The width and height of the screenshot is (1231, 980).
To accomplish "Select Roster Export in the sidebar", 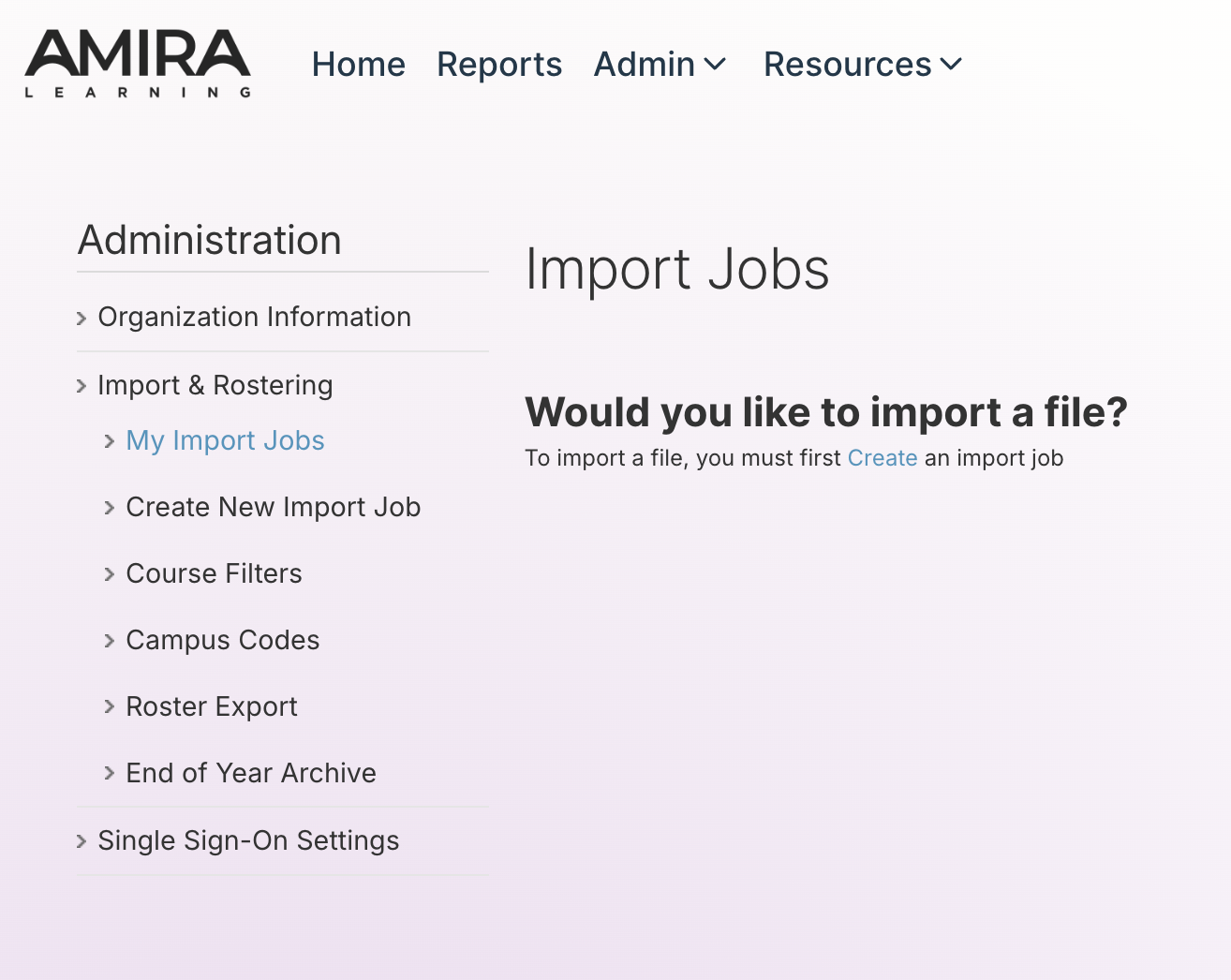I will pos(211,706).
